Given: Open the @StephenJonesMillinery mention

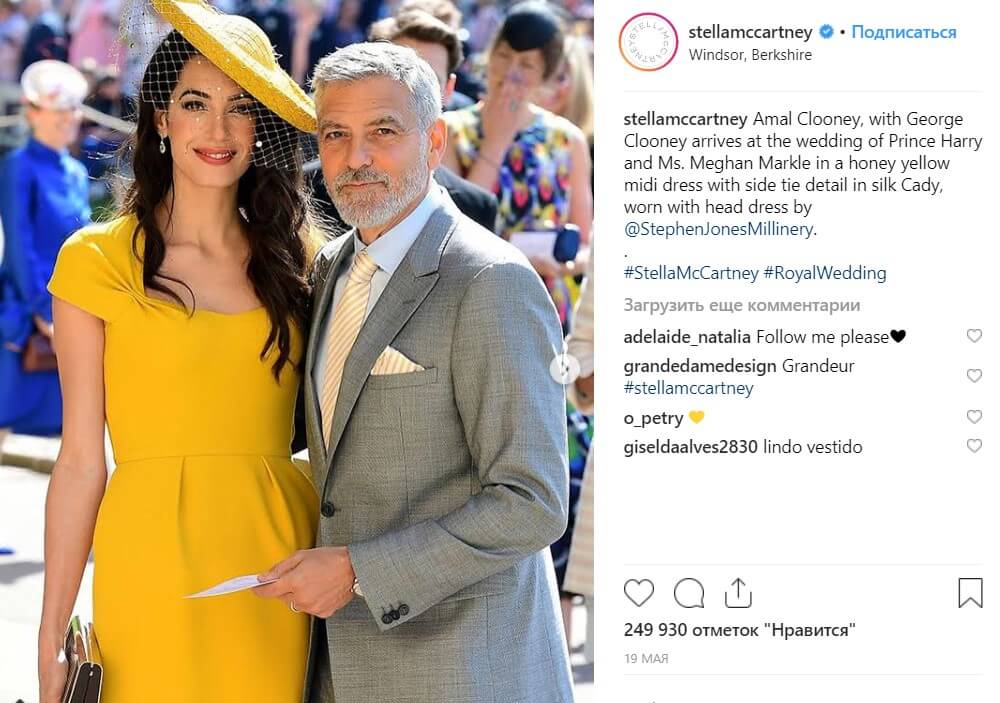Looking at the screenshot, I should (x=718, y=229).
